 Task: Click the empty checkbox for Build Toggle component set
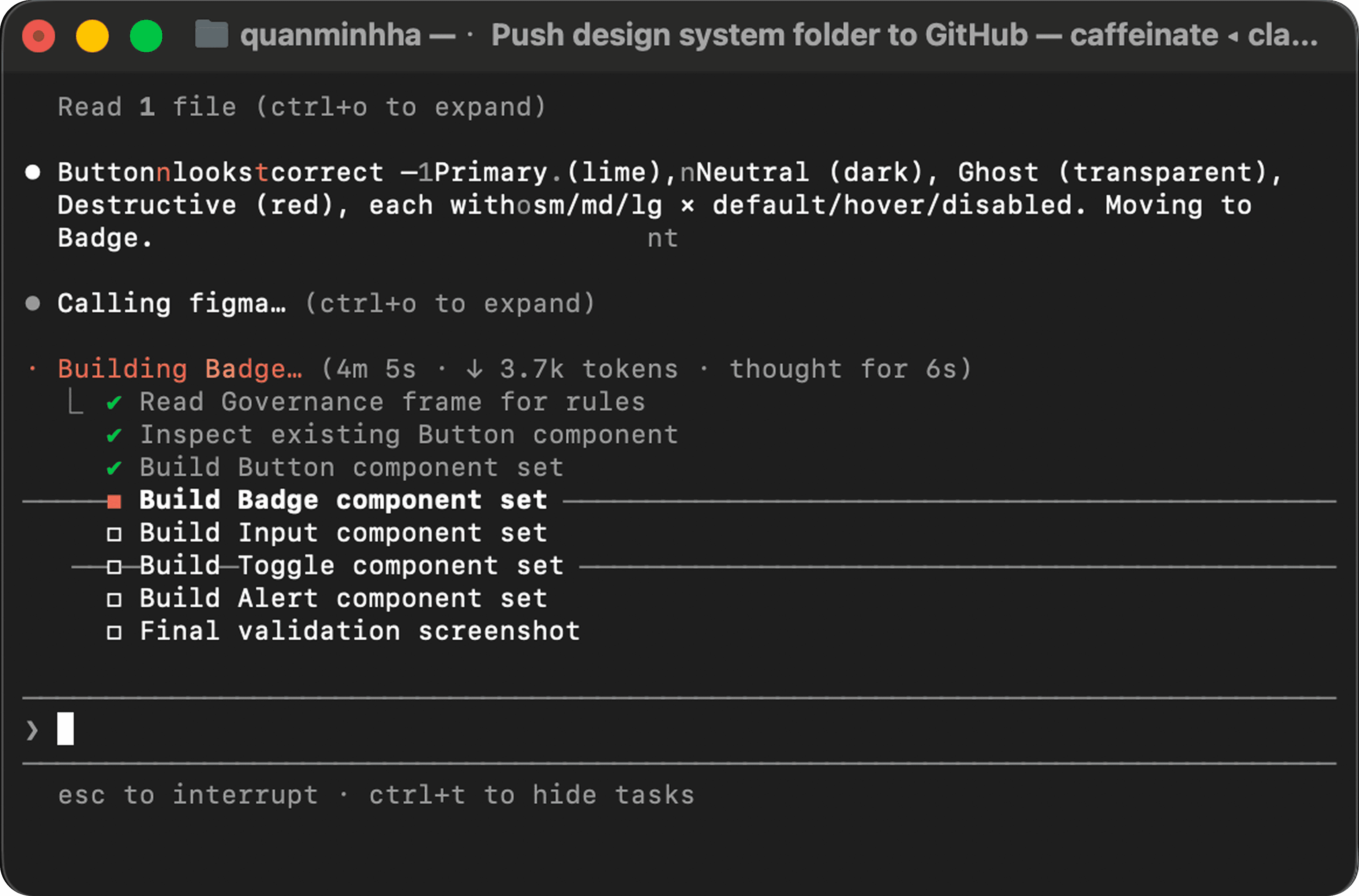[114, 567]
